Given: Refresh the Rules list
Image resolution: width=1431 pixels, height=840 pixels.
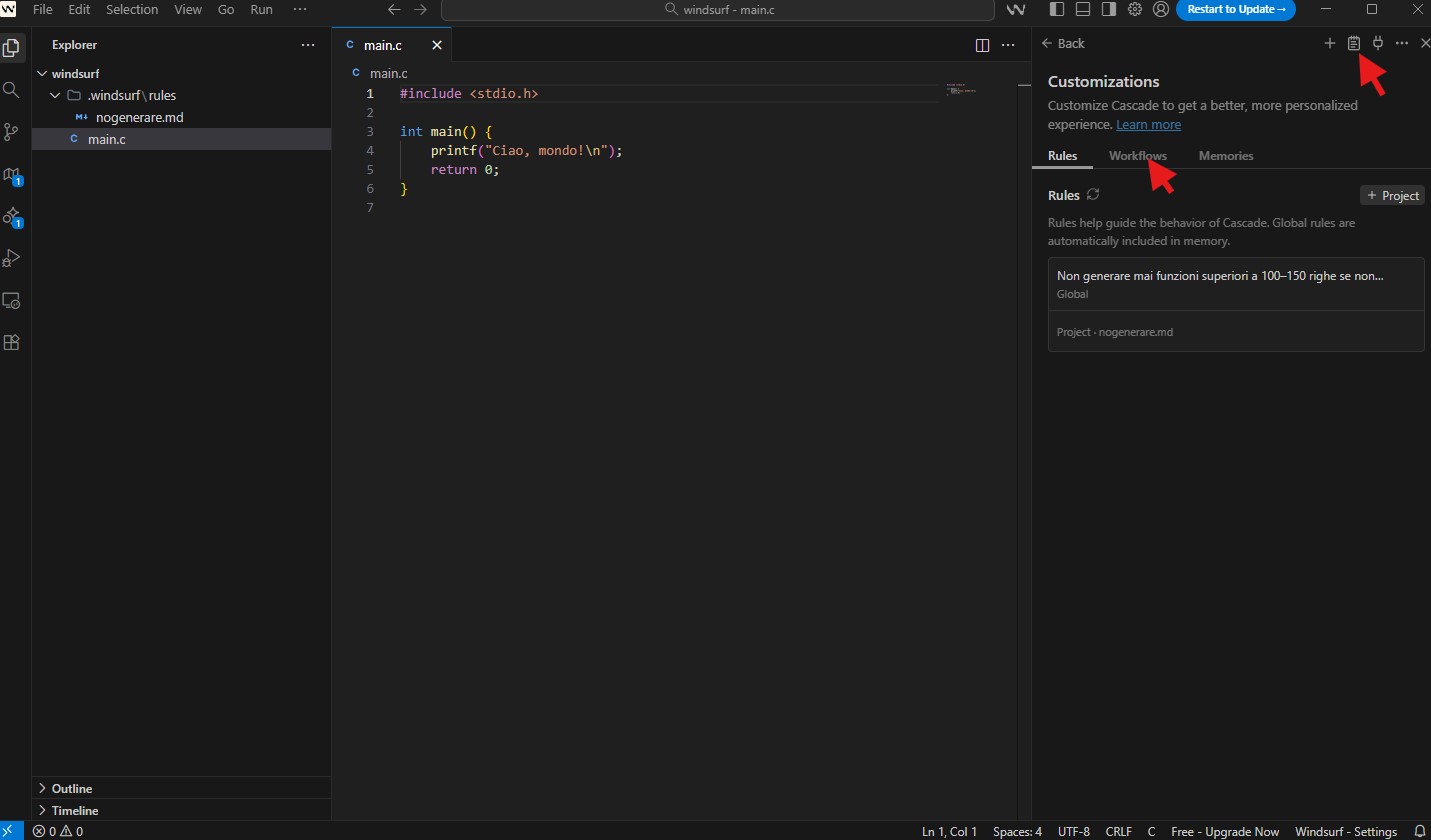Looking at the screenshot, I should click(1093, 195).
